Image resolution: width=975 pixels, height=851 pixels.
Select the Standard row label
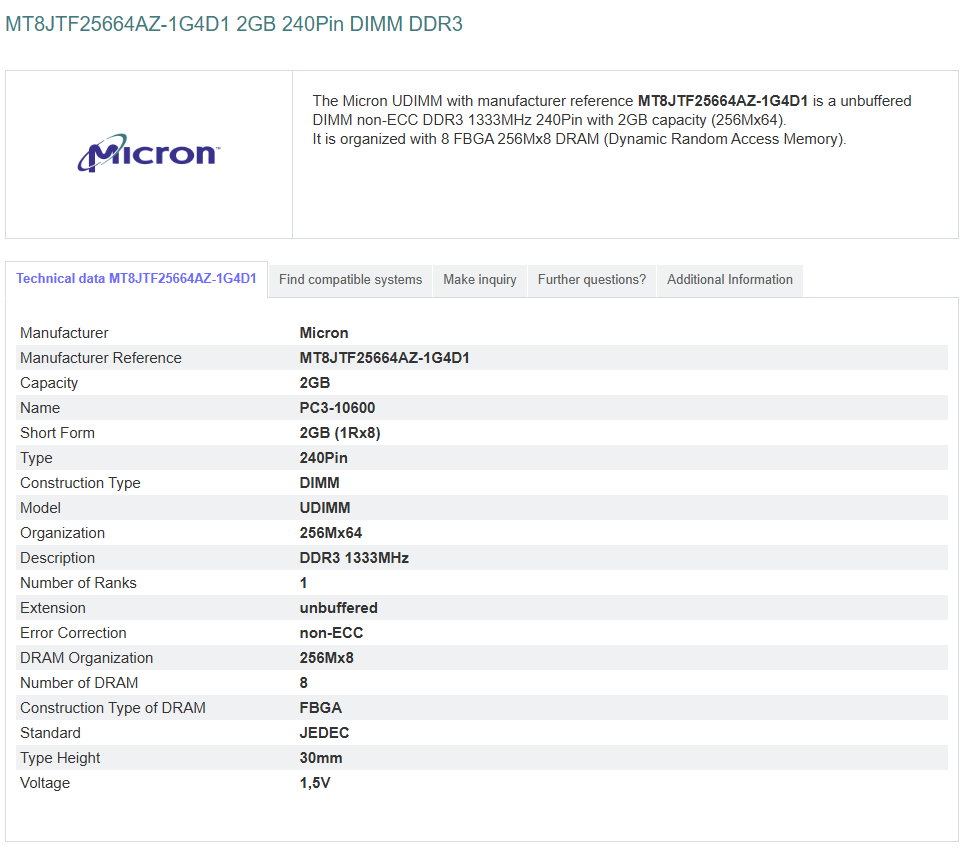coord(50,733)
